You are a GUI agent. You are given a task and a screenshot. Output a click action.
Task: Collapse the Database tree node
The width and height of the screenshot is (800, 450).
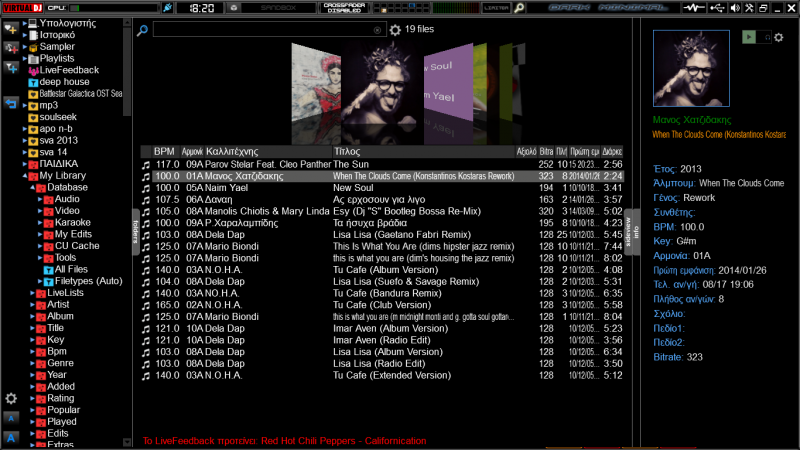coord(32,187)
